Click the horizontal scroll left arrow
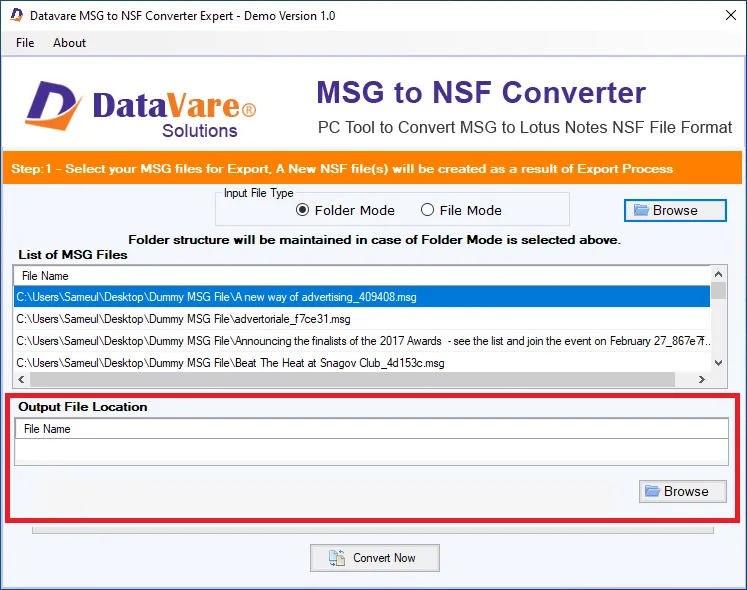Viewport: 747px width, 590px height. (21, 379)
